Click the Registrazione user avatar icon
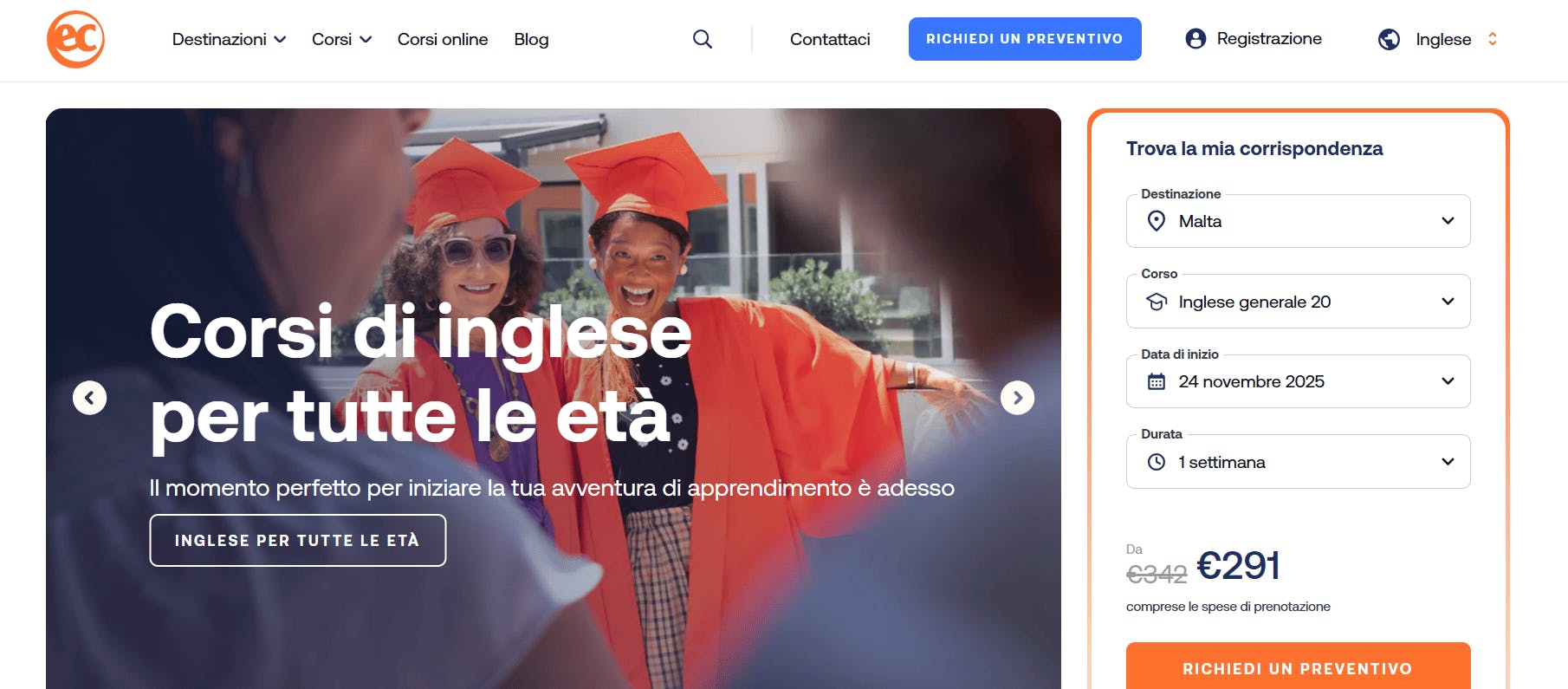 [x=1195, y=38]
